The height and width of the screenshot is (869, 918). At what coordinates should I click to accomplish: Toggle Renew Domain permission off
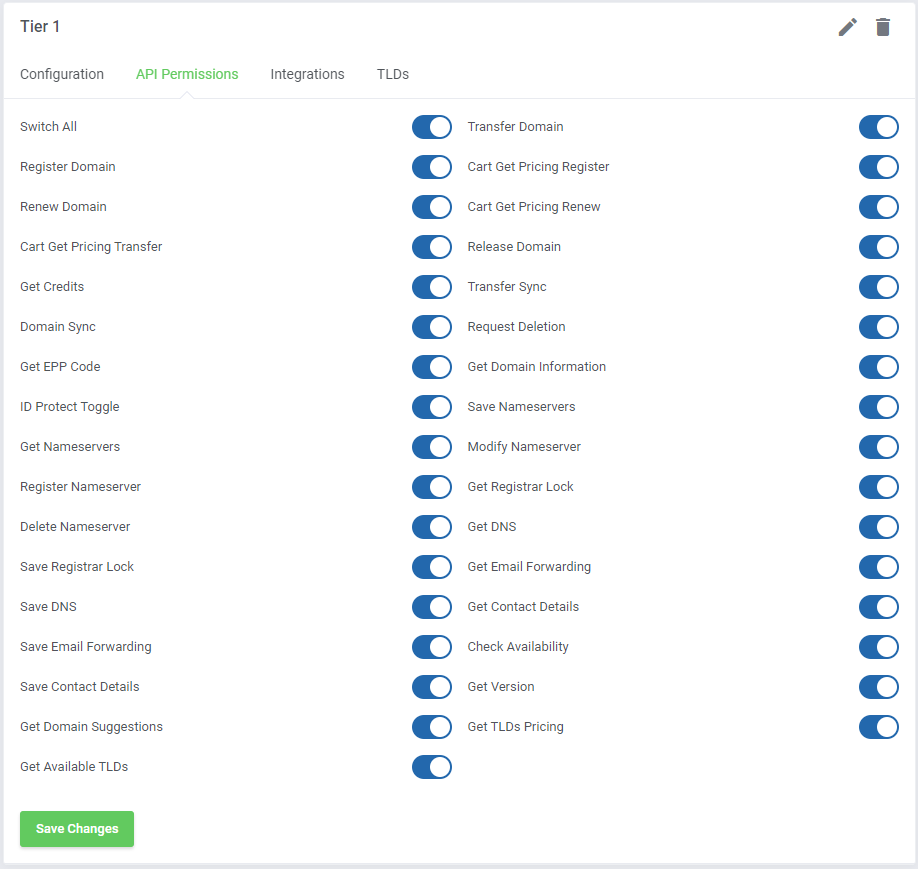pyautogui.click(x=431, y=207)
